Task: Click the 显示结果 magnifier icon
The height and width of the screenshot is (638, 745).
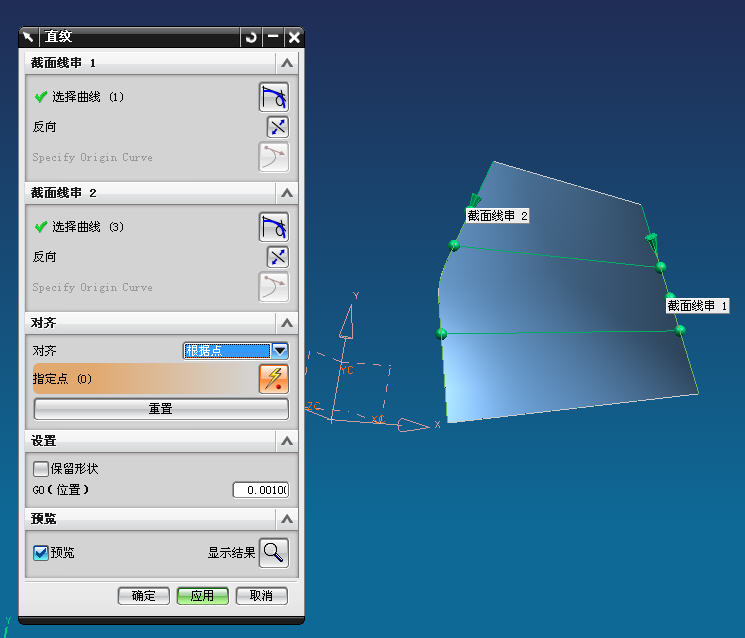Action: 274,553
